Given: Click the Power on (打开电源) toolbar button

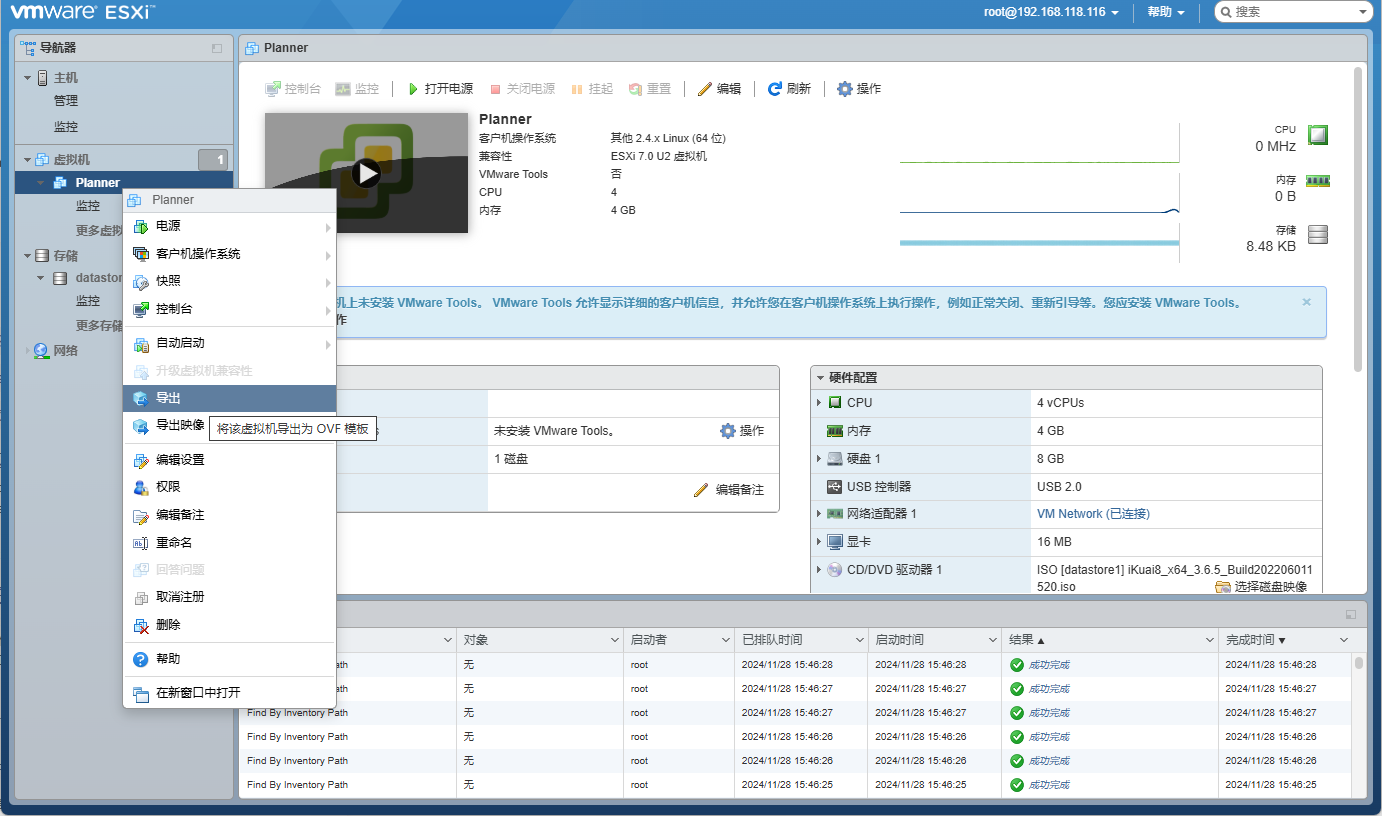Looking at the screenshot, I should (440, 89).
